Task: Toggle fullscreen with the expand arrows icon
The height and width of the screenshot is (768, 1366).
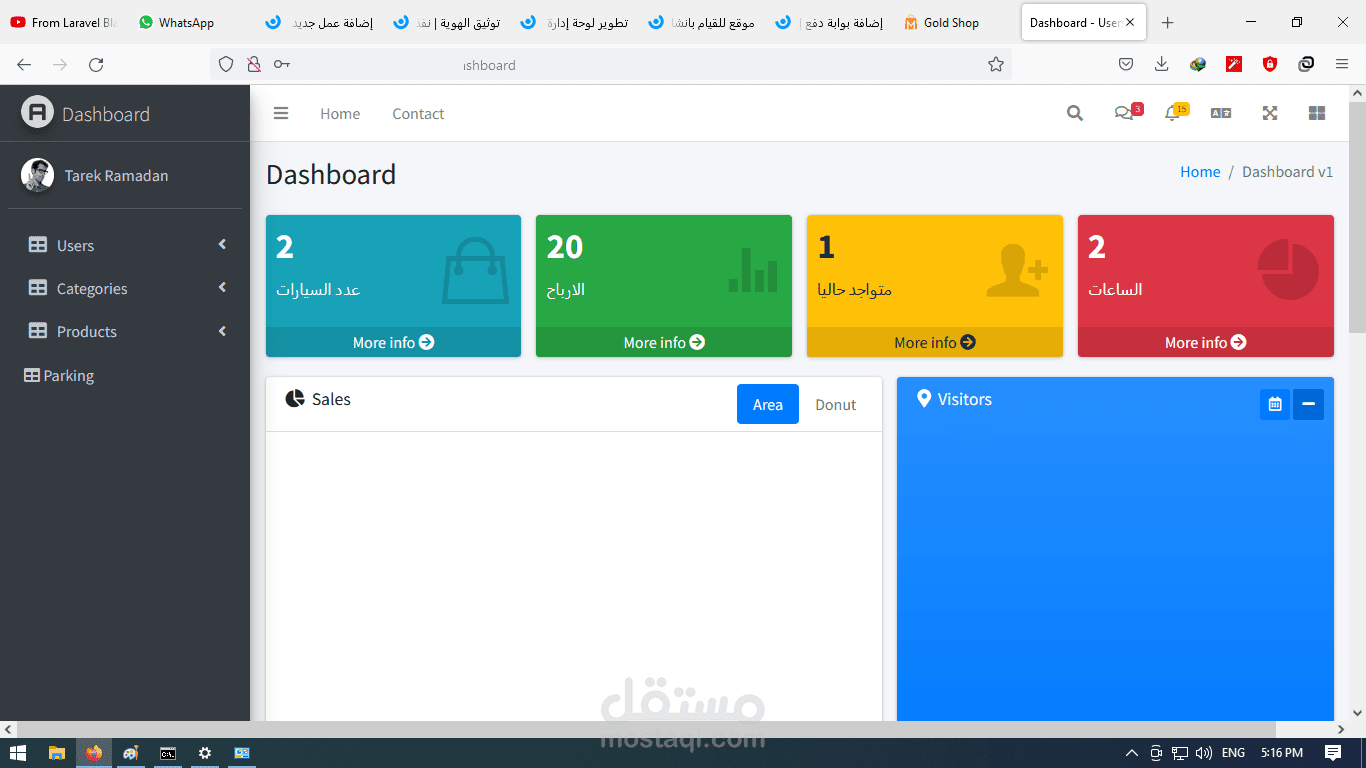Action: click(x=1270, y=114)
